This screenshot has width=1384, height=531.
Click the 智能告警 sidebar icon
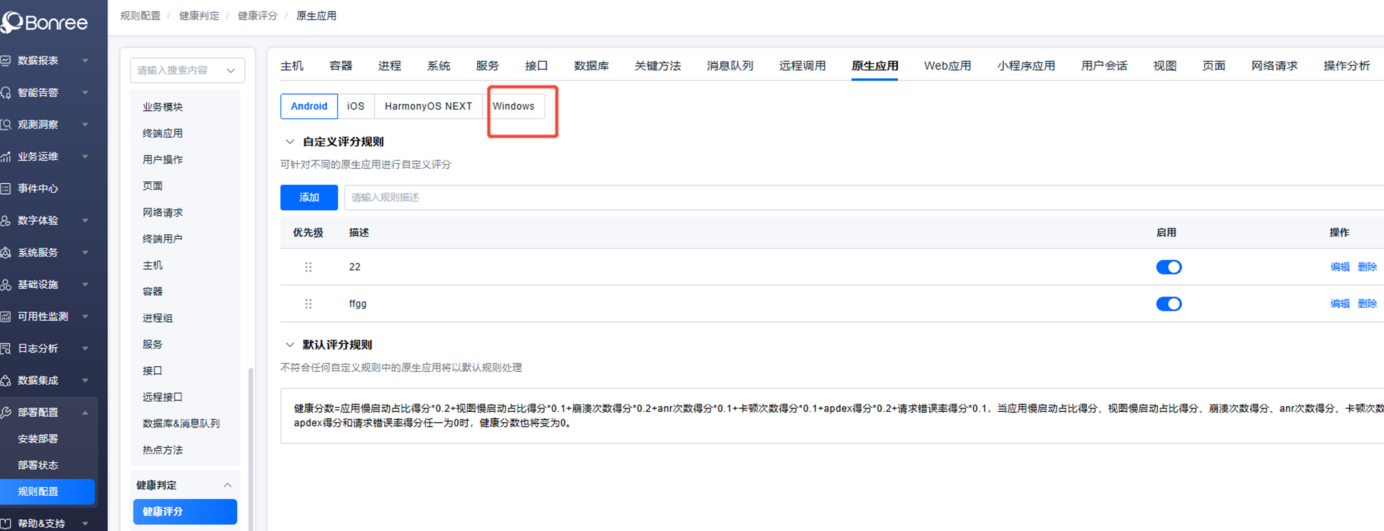click(x=6, y=93)
